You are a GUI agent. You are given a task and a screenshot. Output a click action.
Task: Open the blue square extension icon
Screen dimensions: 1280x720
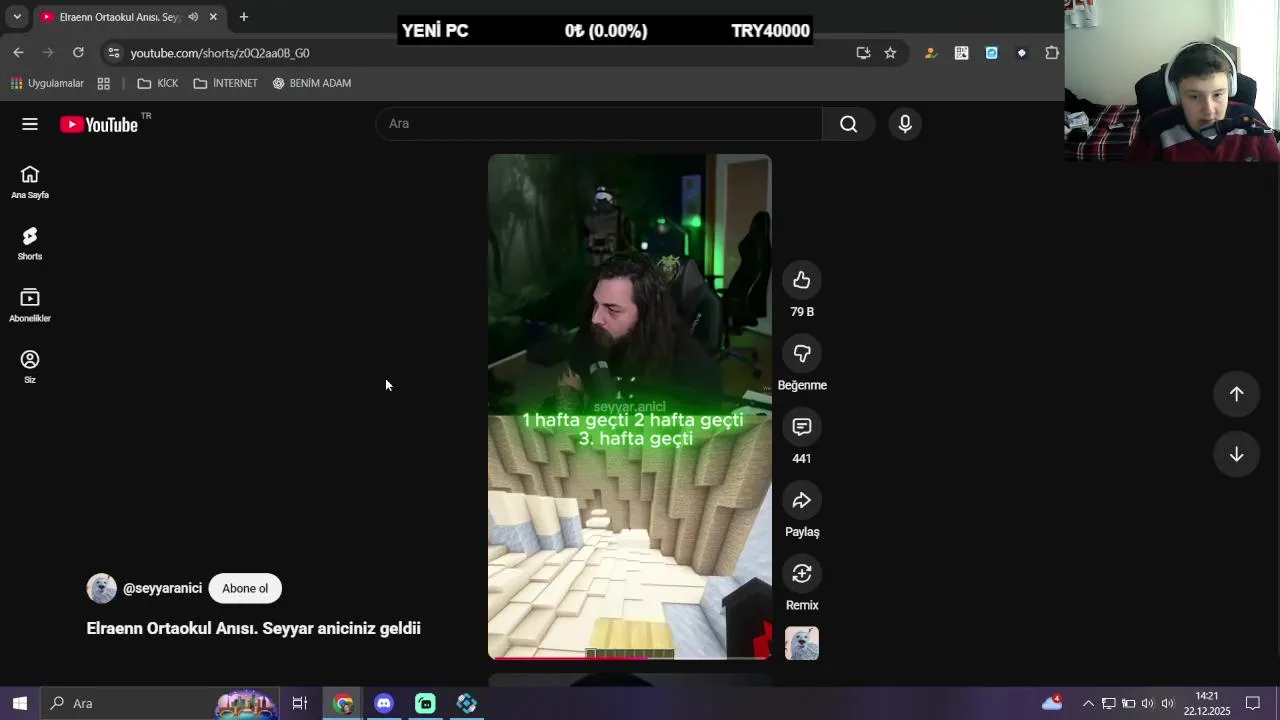(991, 53)
